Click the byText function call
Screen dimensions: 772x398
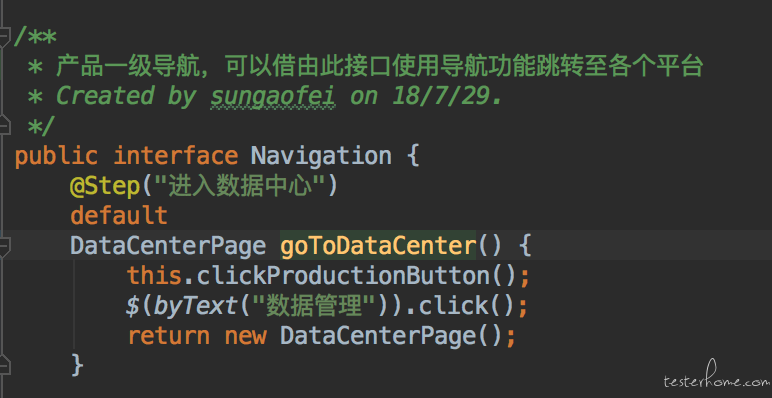pyautogui.click(x=196, y=306)
